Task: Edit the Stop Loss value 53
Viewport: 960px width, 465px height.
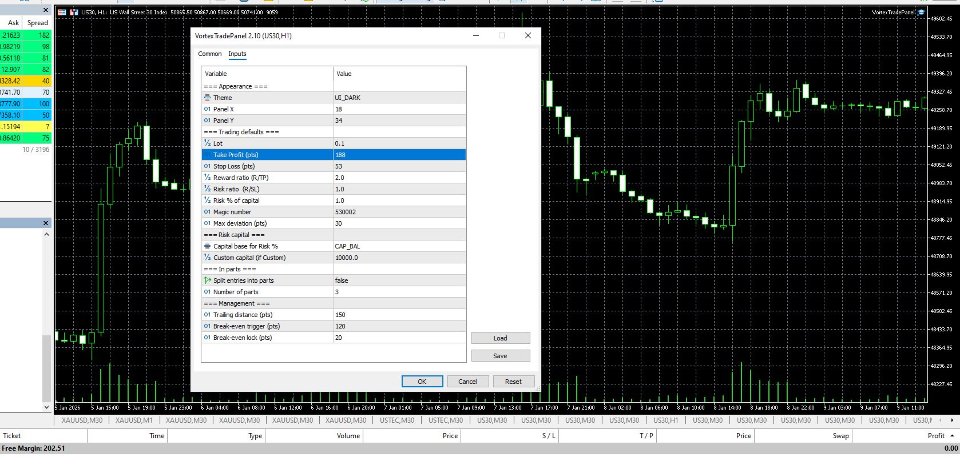Action: tap(399, 166)
